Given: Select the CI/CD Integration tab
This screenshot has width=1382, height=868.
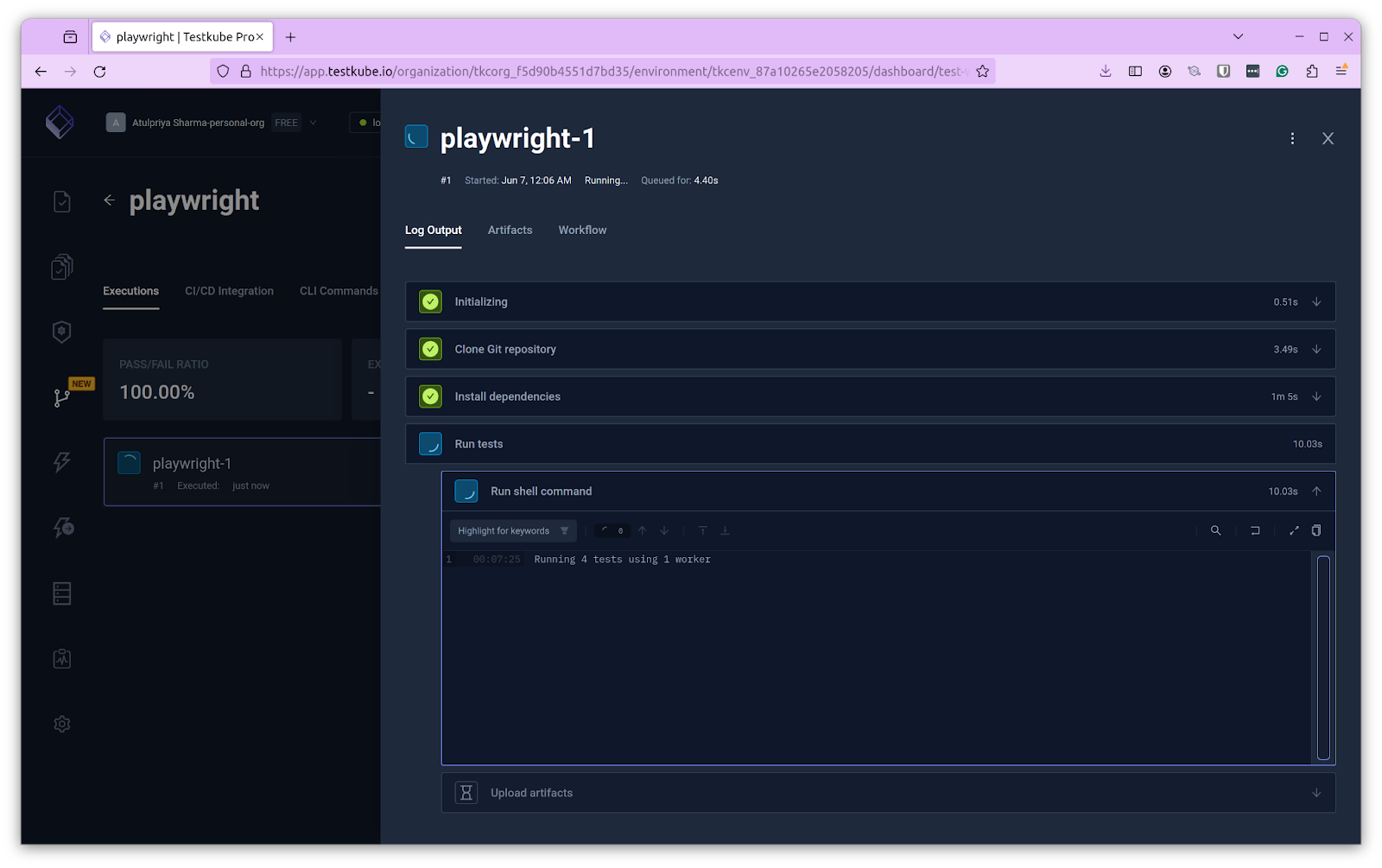Looking at the screenshot, I should 229,291.
